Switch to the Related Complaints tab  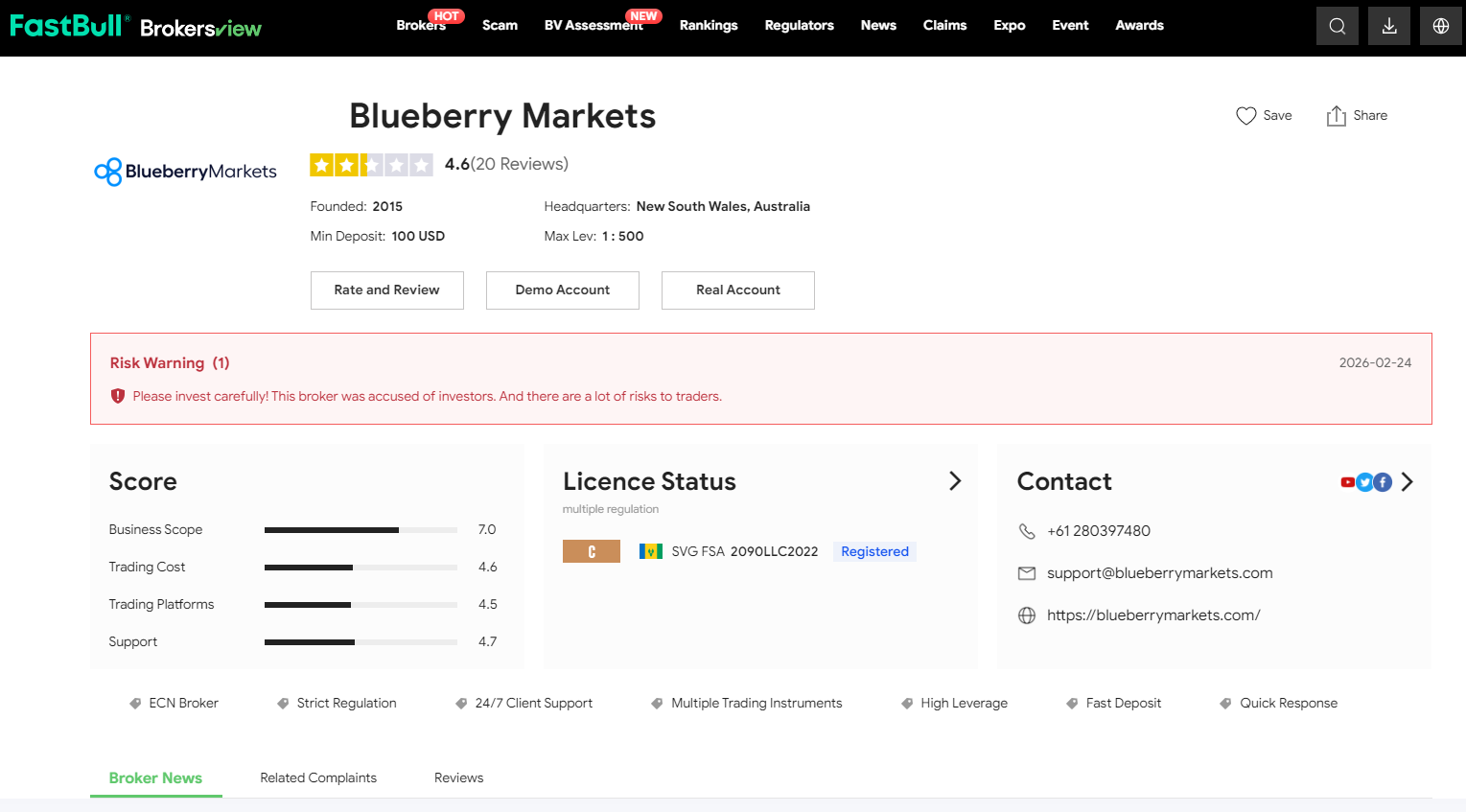tap(318, 777)
